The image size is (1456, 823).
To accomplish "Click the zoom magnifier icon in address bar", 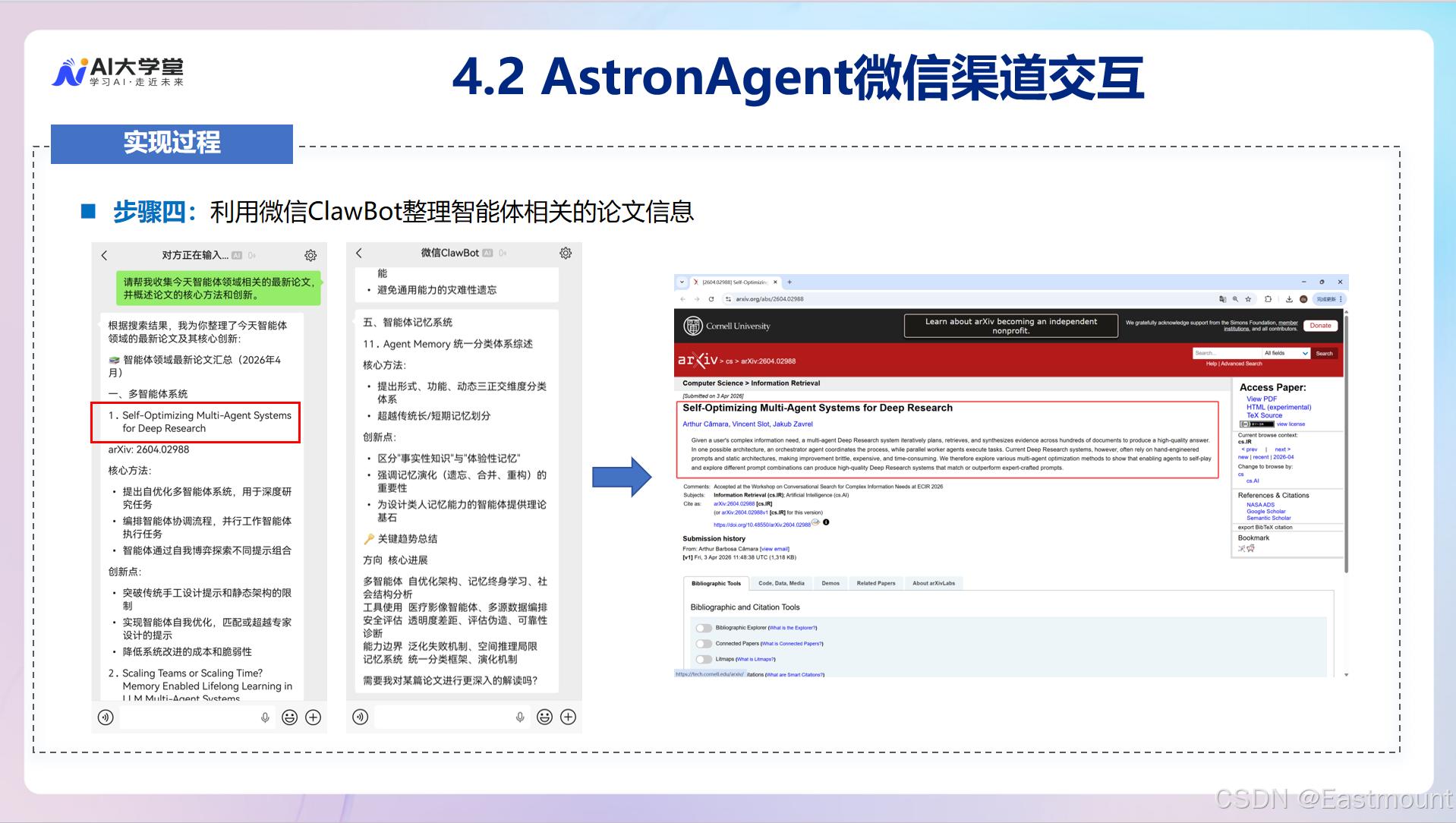I will click(x=1235, y=299).
